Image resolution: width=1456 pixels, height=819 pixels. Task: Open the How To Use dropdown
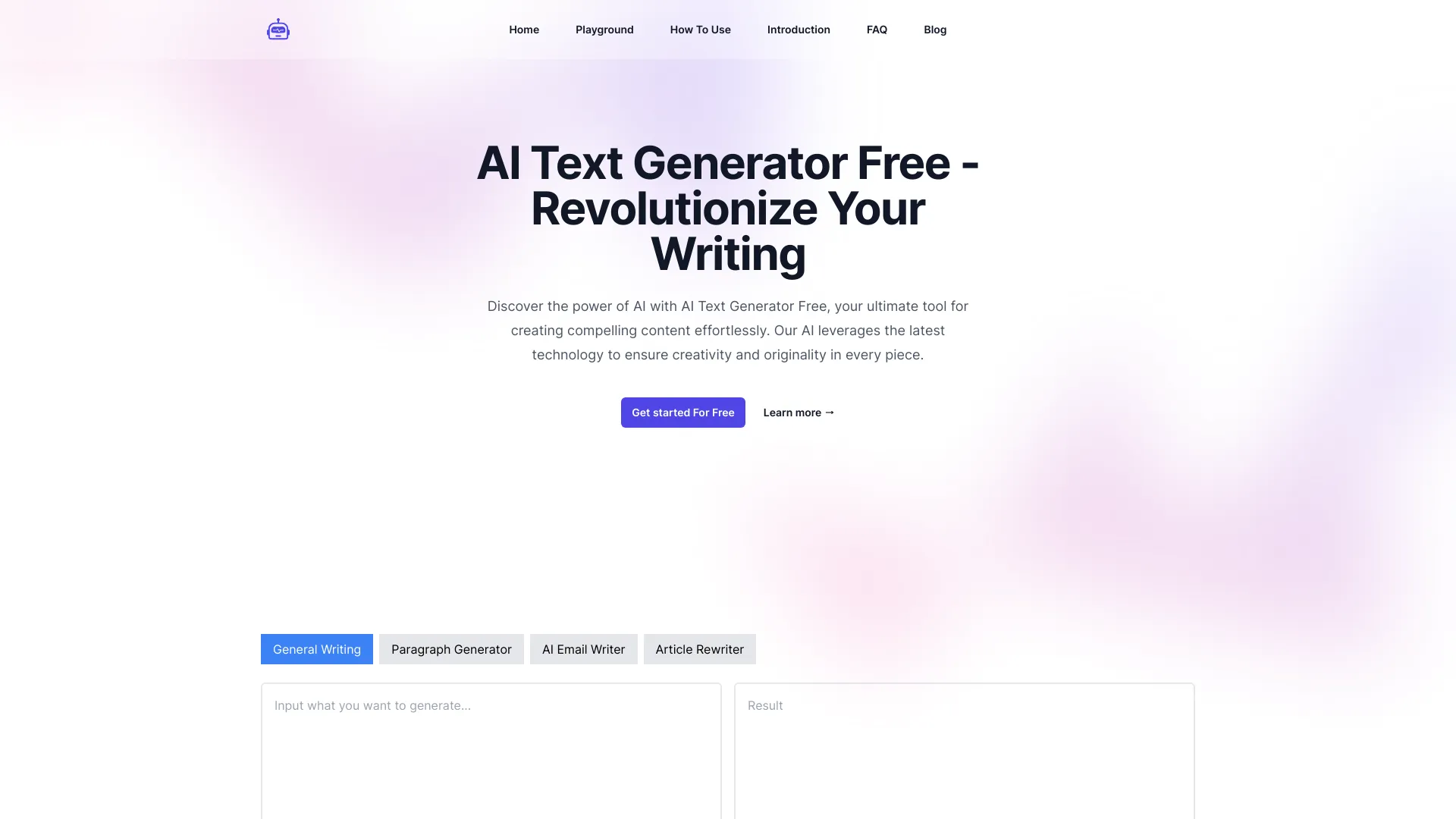[700, 30]
